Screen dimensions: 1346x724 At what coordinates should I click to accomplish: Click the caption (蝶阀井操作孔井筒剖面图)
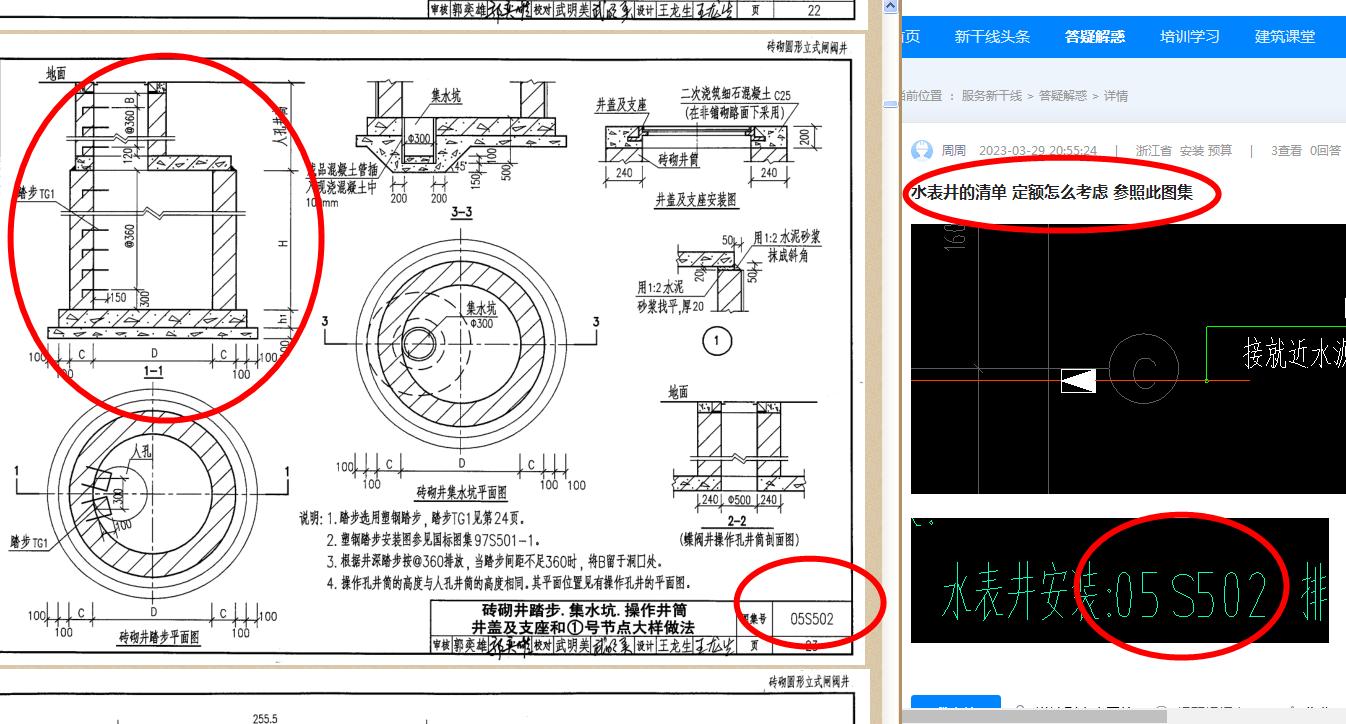(737, 539)
